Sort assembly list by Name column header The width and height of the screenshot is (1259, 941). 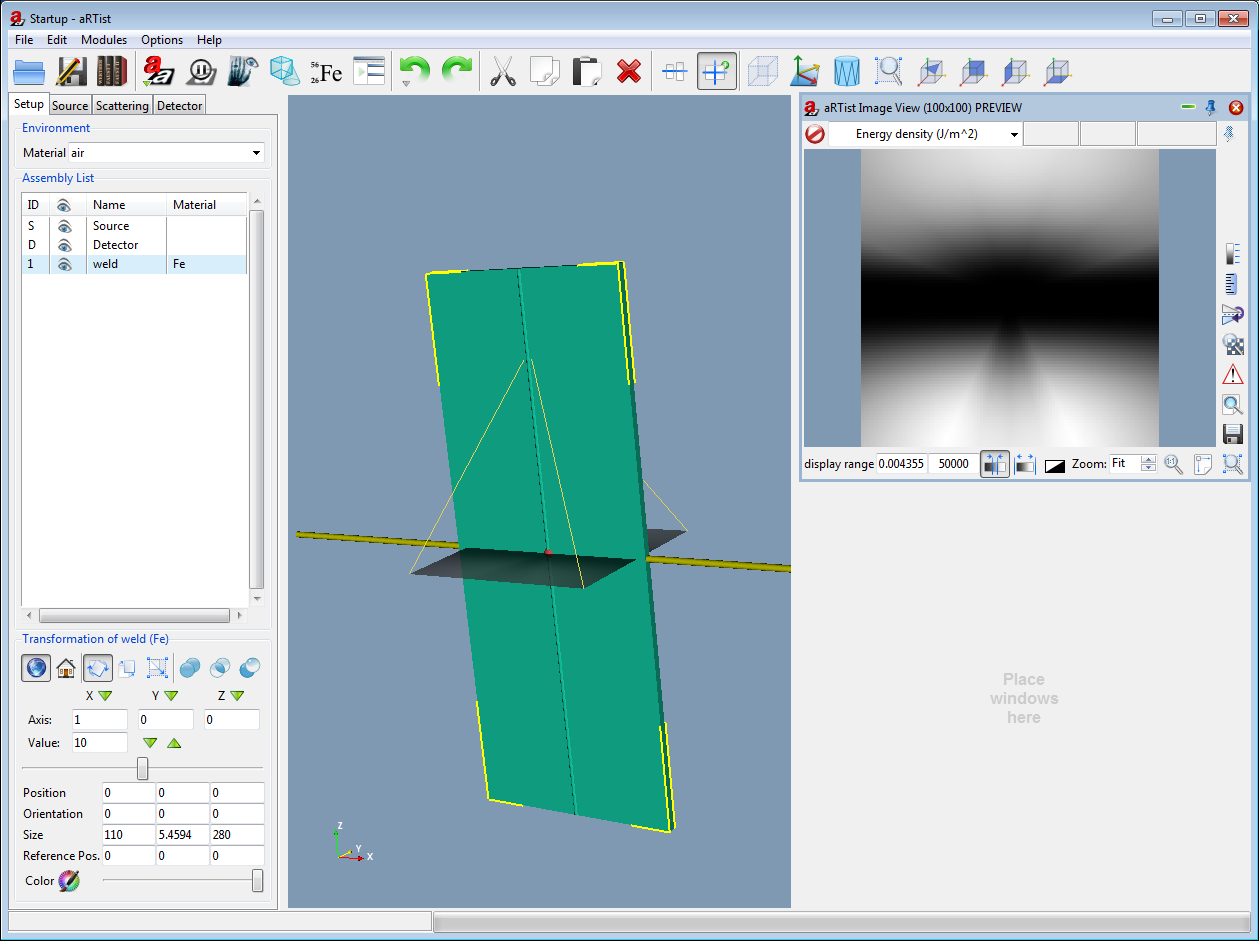tap(127, 205)
